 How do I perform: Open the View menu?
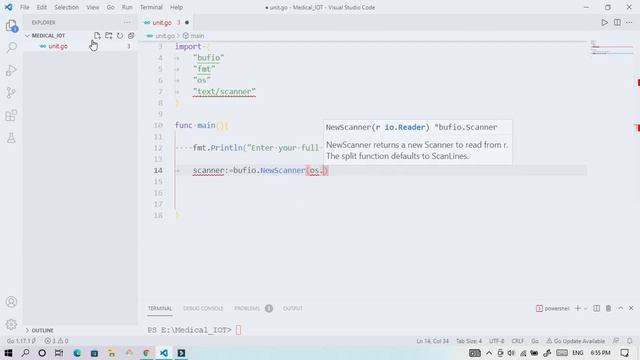(93, 7)
